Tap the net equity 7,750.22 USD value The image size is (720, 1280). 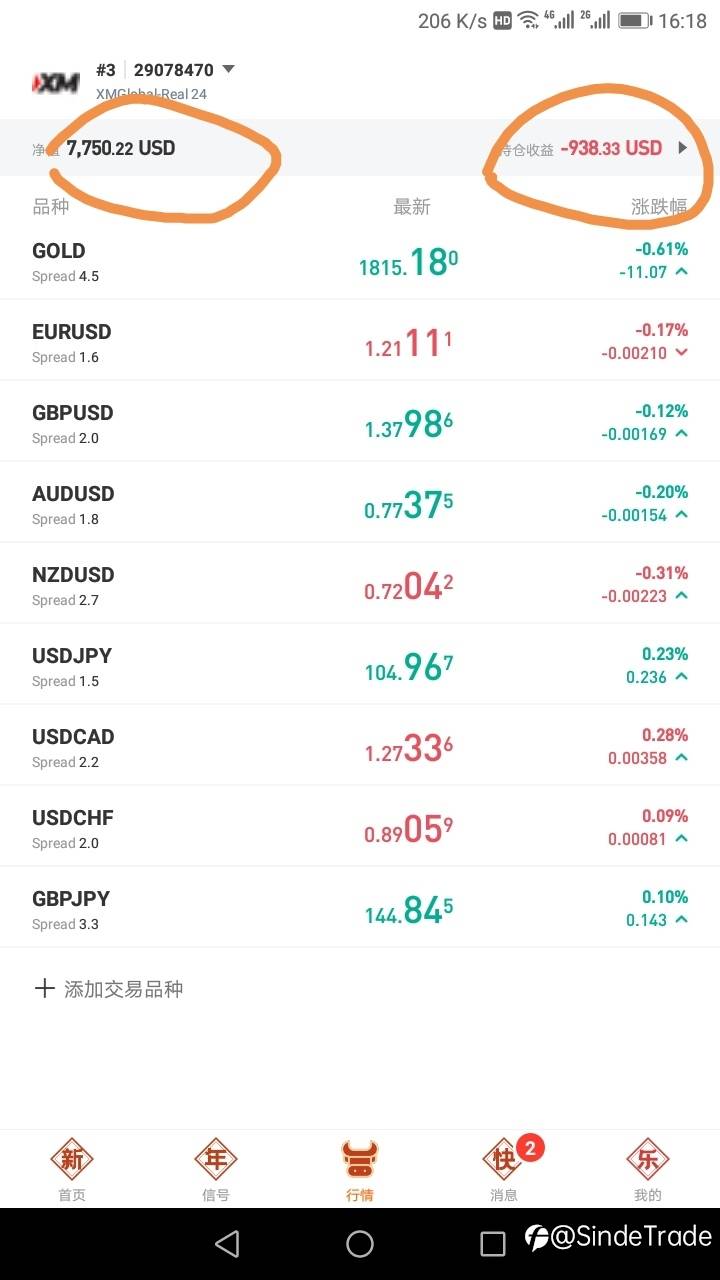[121, 148]
